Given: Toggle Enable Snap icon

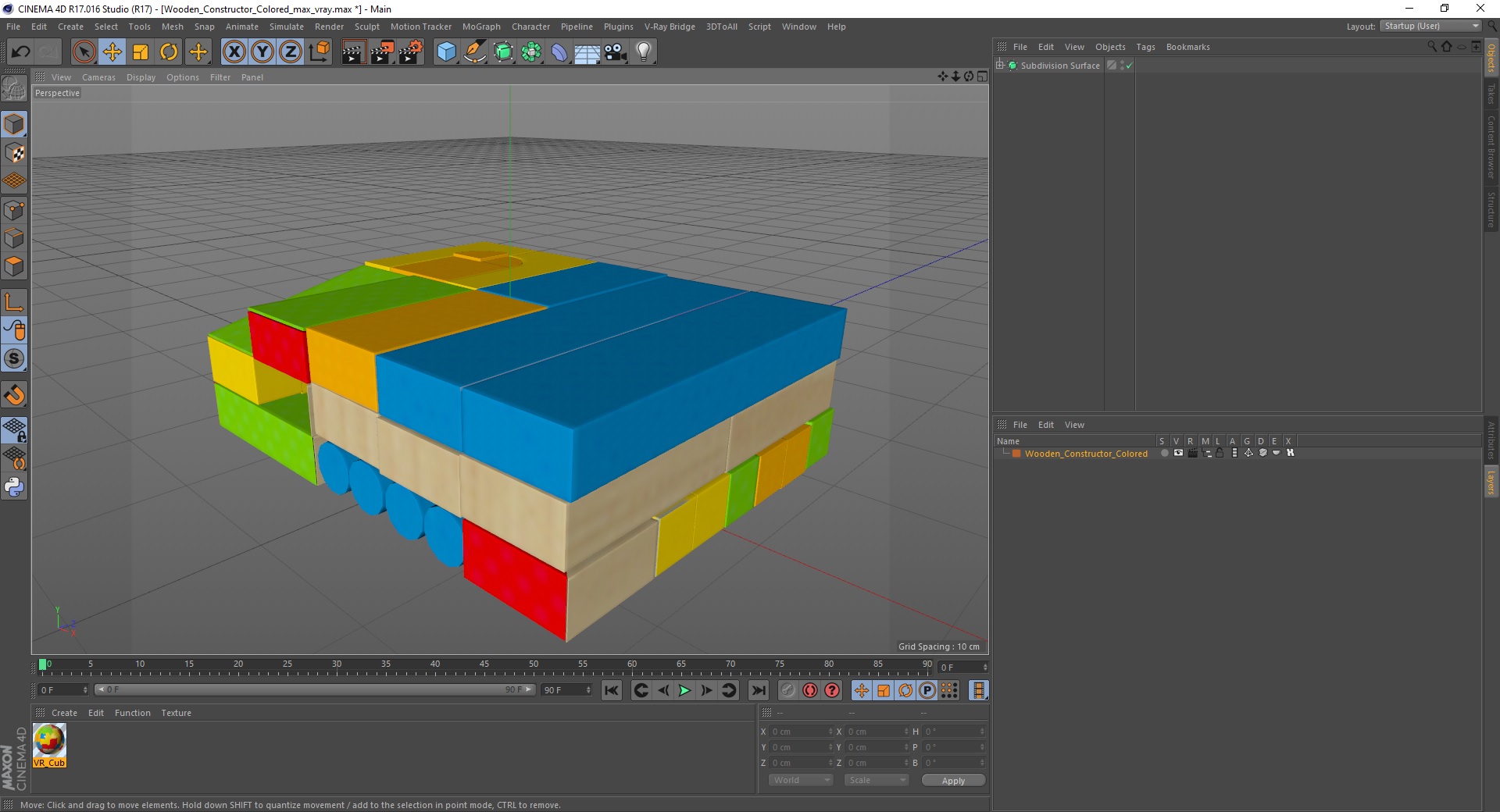Looking at the screenshot, I should [14, 358].
